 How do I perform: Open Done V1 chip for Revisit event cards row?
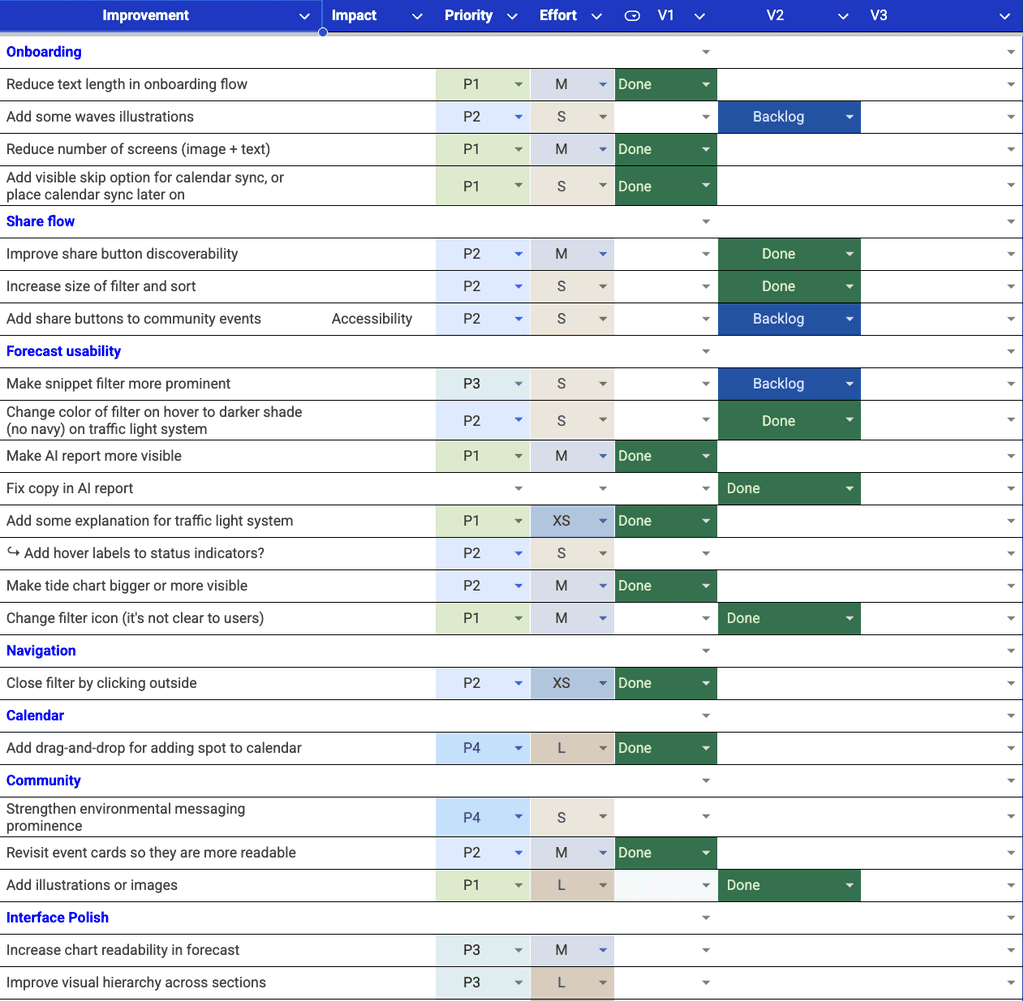pos(665,853)
